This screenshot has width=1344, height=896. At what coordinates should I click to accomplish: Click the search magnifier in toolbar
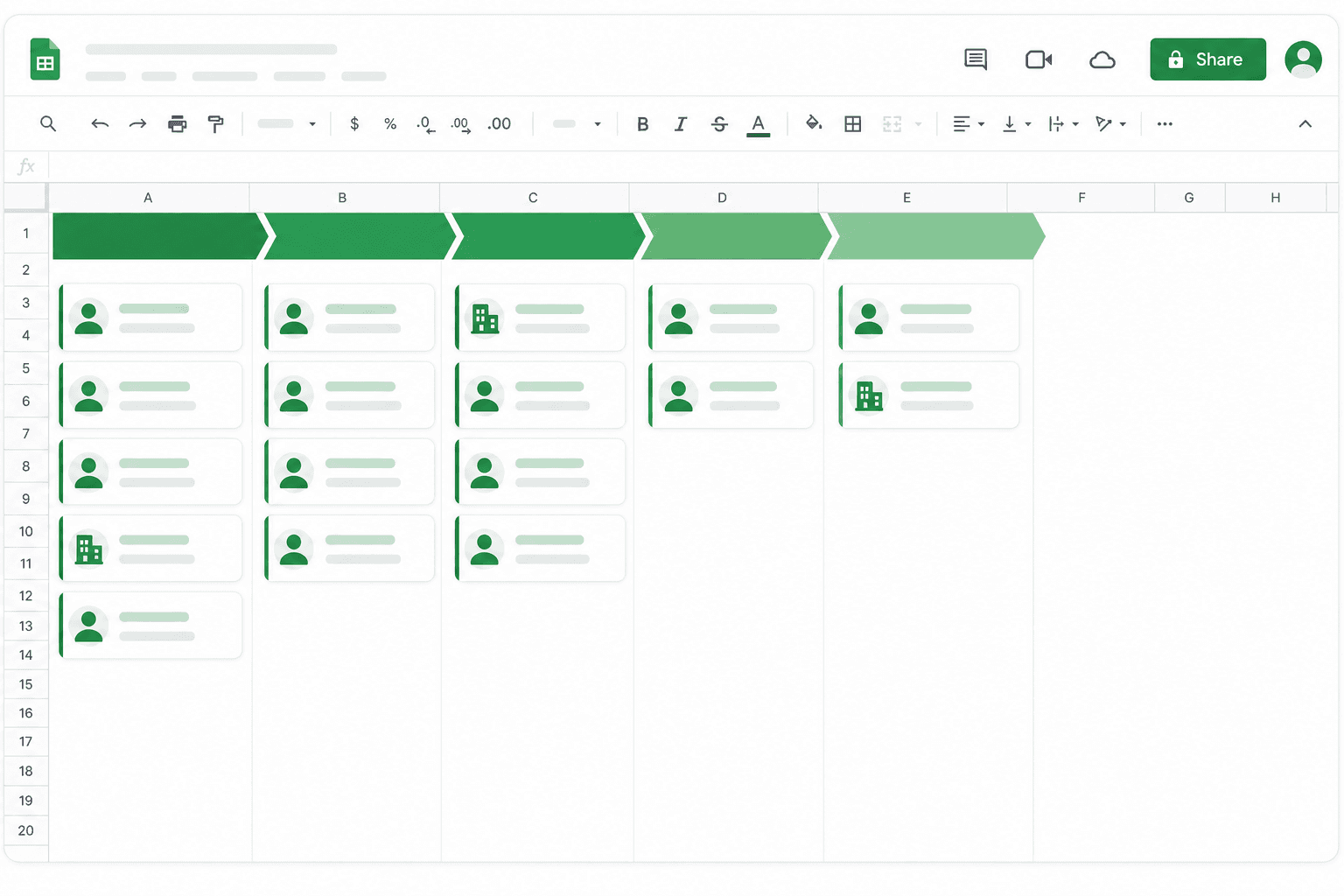click(x=48, y=124)
